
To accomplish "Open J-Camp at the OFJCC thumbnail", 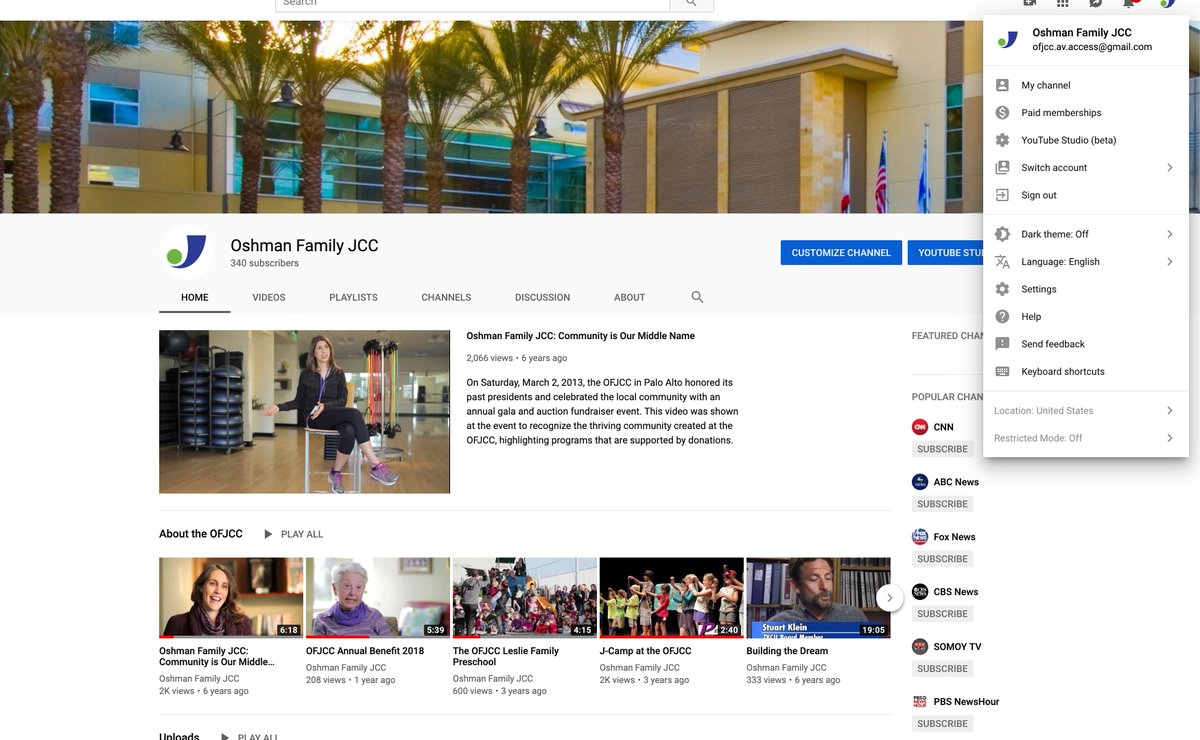I will (671, 598).
